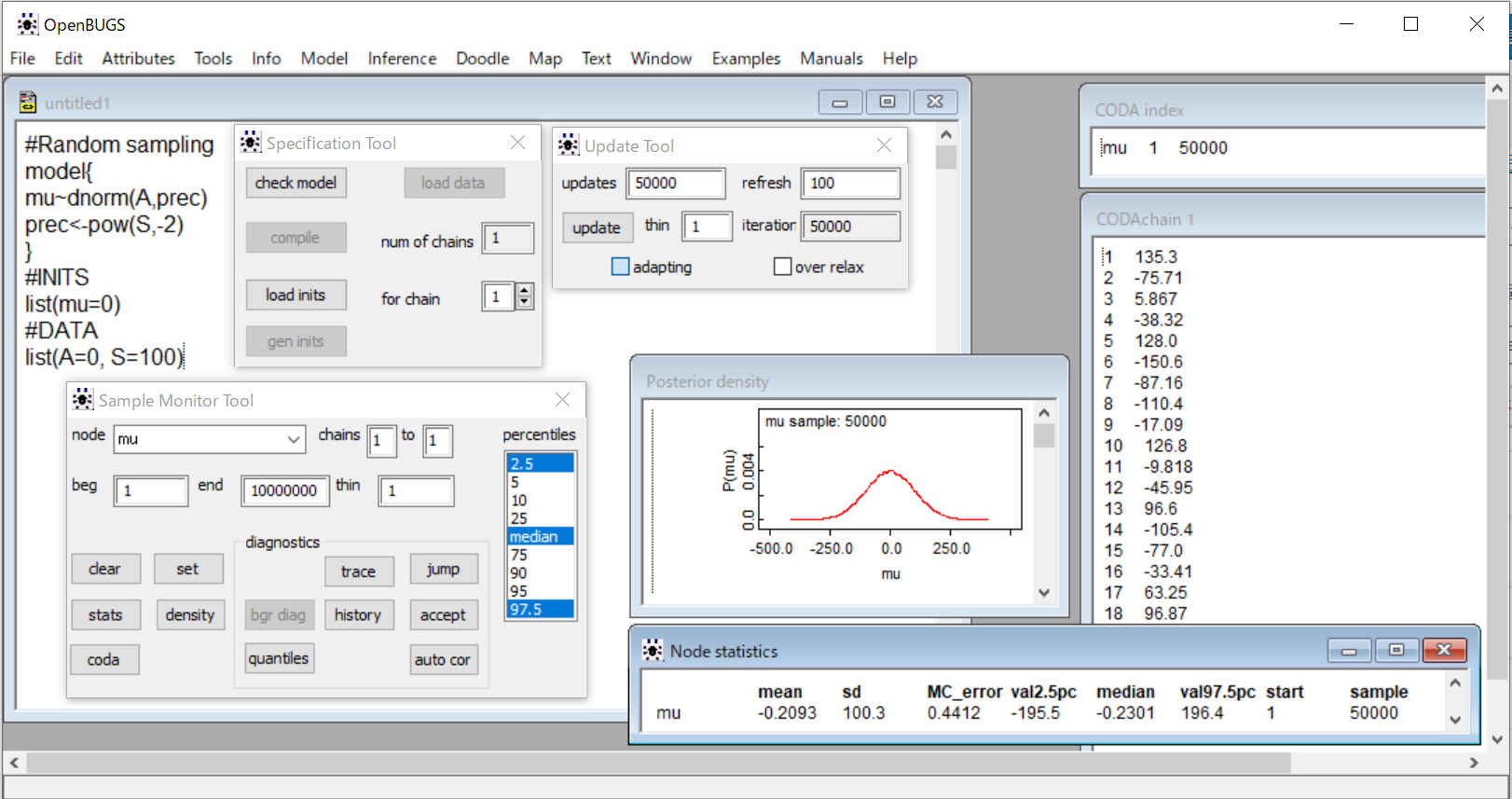
Task: Open the node dropdown showing mu
Action: (x=294, y=439)
